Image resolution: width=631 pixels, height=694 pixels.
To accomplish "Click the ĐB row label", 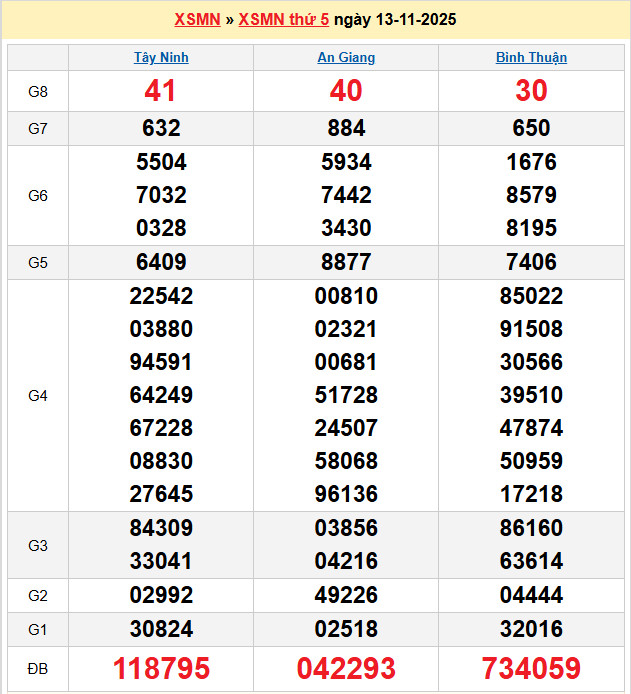I will pyautogui.click(x=38, y=668).
